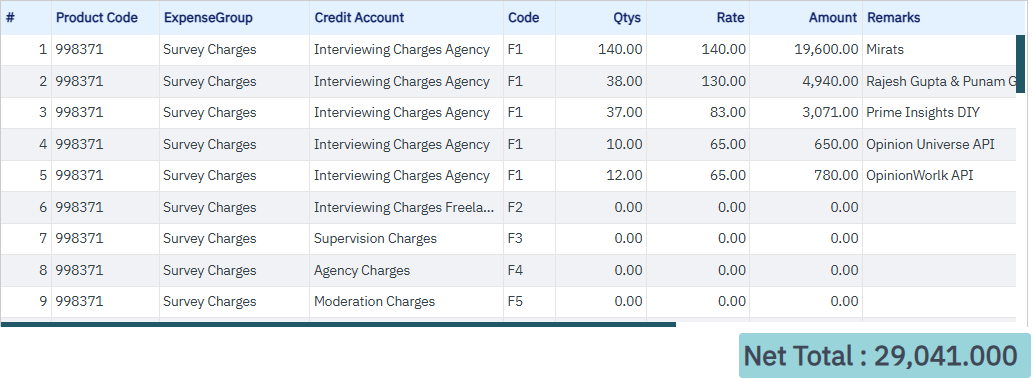Click the OpinionWorlk API remarks cell
1033x379 pixels.
(x=939, y=175)
